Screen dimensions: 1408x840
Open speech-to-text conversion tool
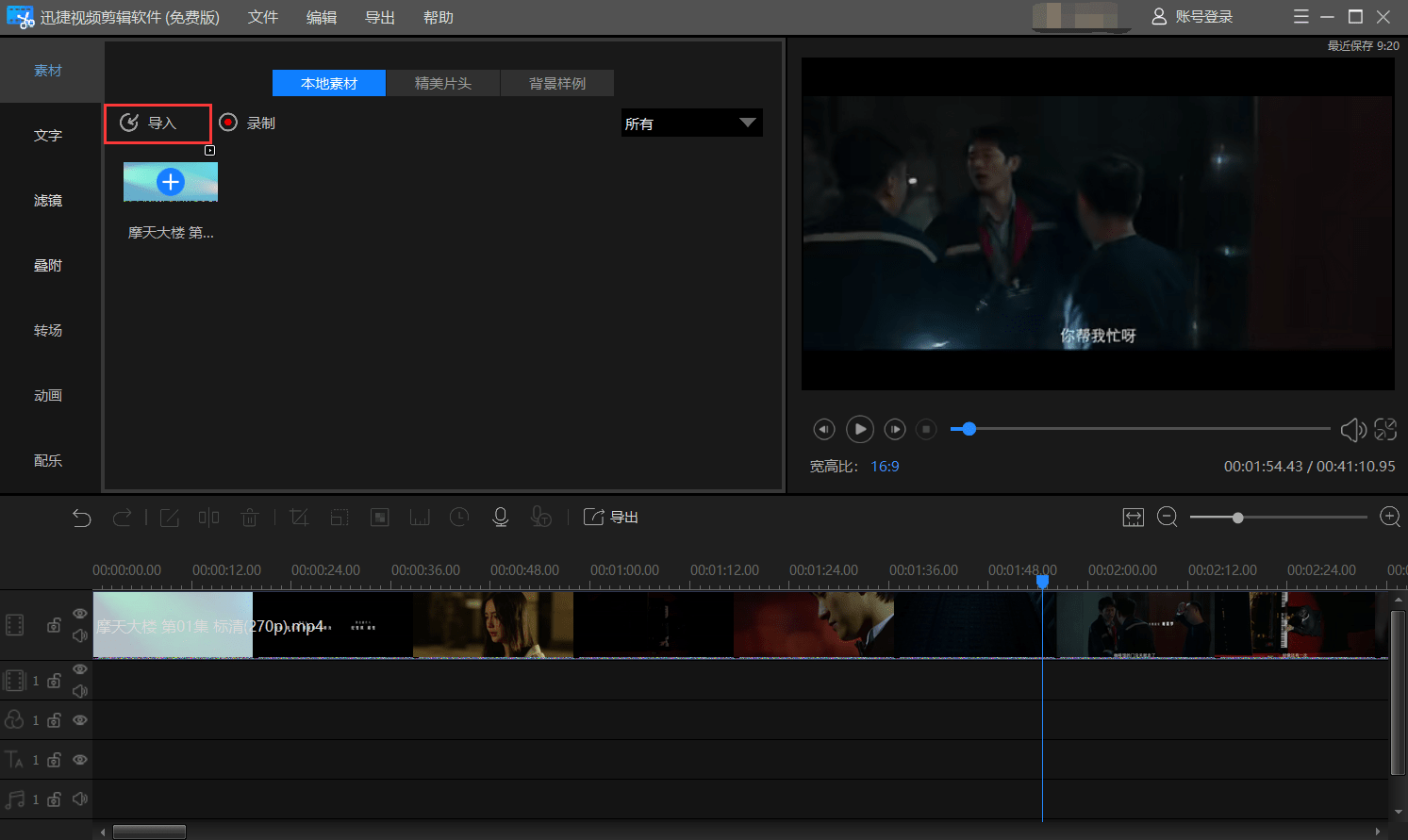tap(540, 517)
